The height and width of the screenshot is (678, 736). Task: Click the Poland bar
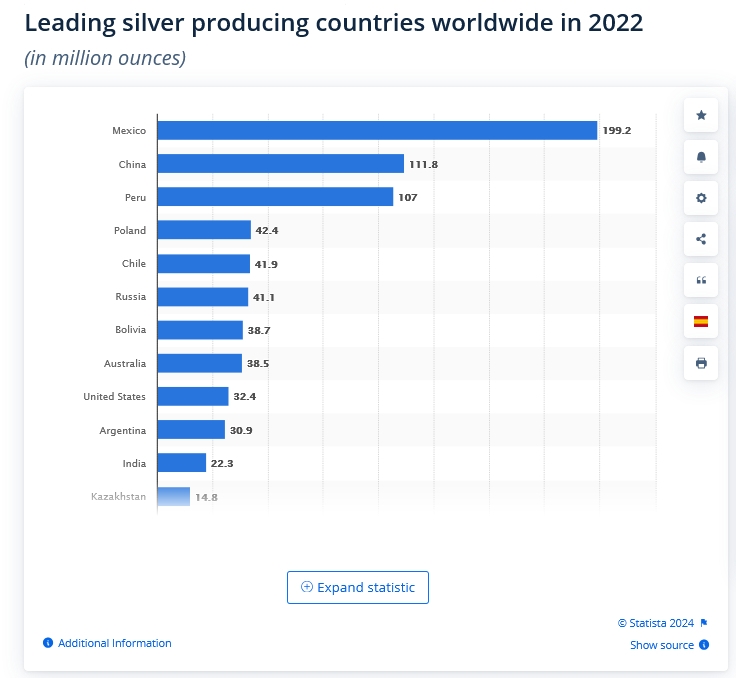click(204, 230)
